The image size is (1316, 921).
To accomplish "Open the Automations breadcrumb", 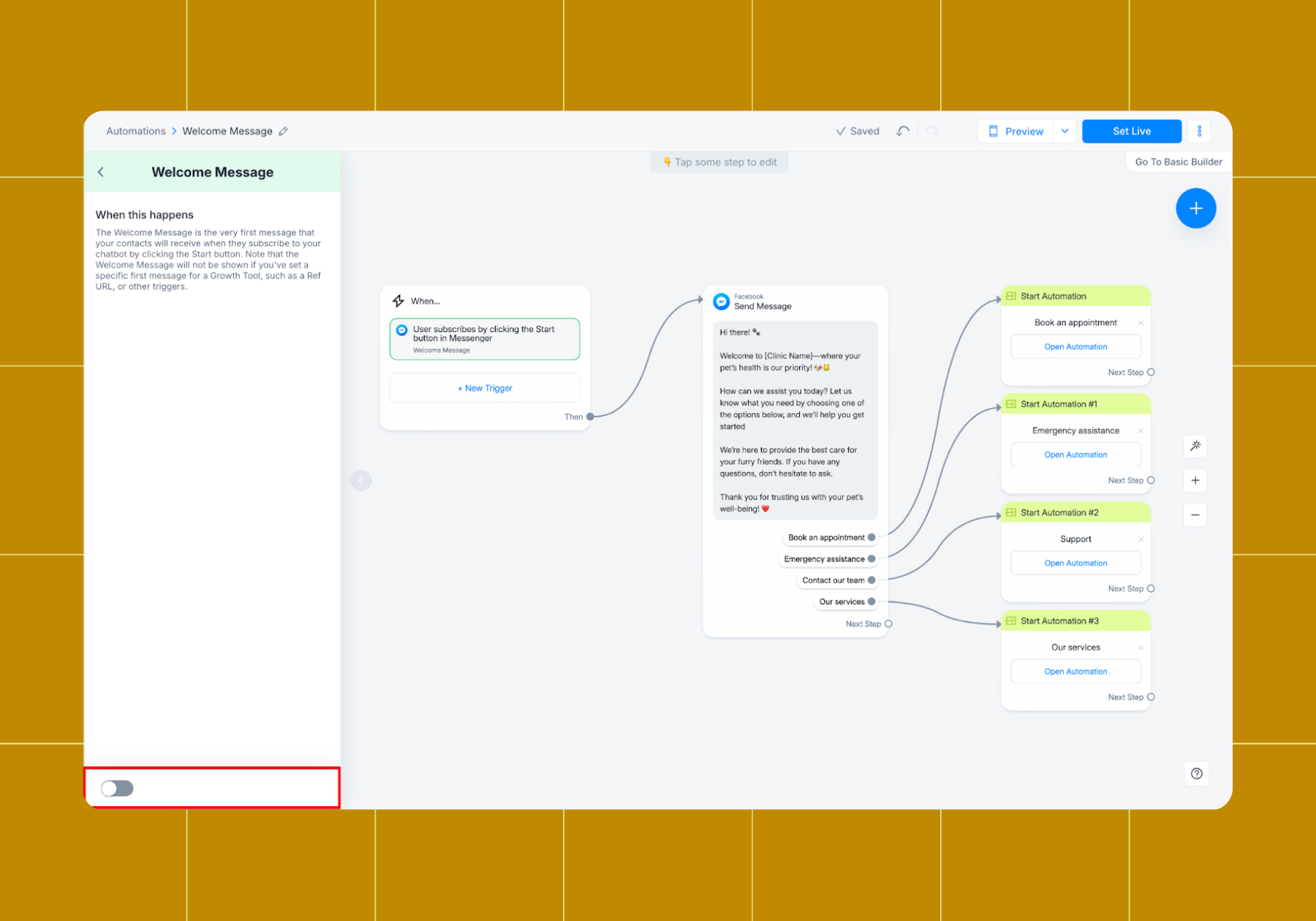I will [136, 132].
